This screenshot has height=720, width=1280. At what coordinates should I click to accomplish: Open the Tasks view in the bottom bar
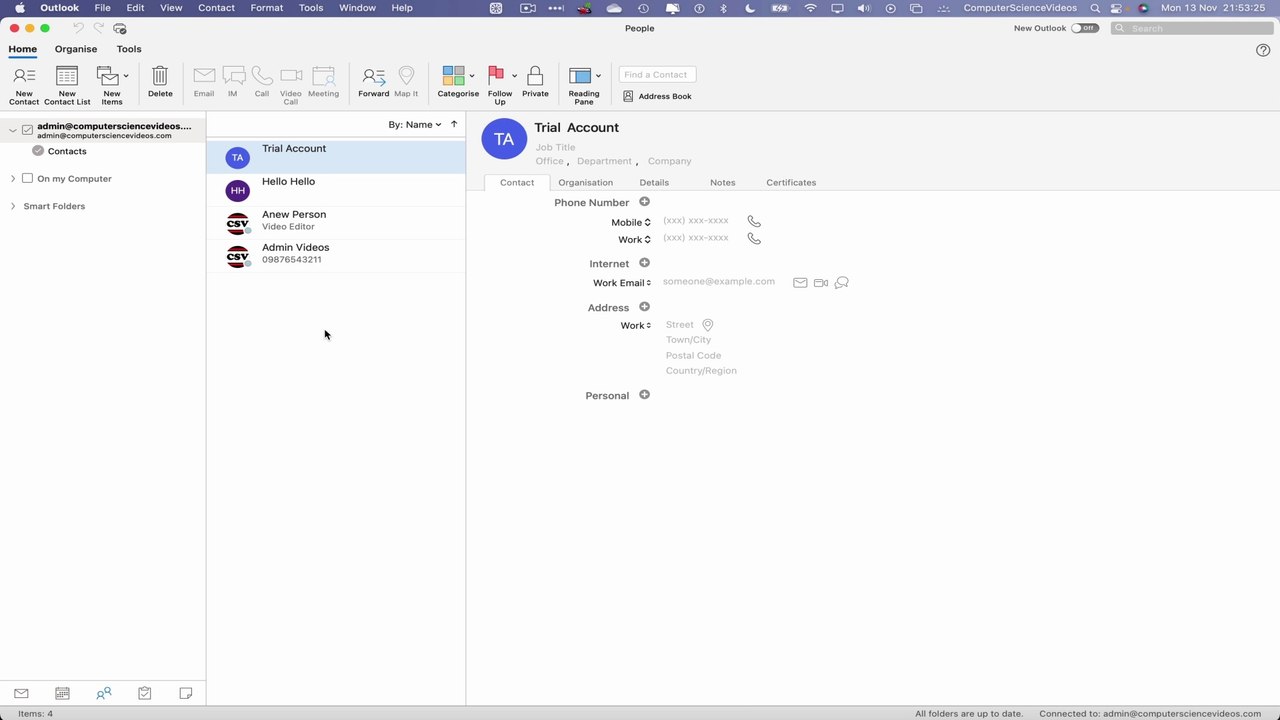144,693
